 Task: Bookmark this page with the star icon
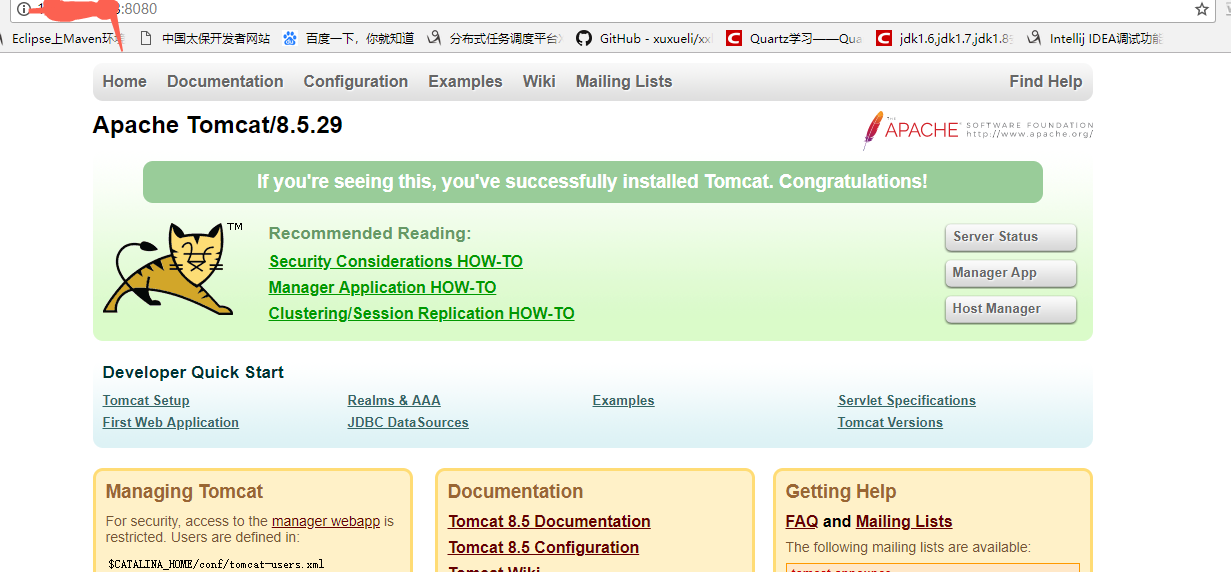(1201, 9)
